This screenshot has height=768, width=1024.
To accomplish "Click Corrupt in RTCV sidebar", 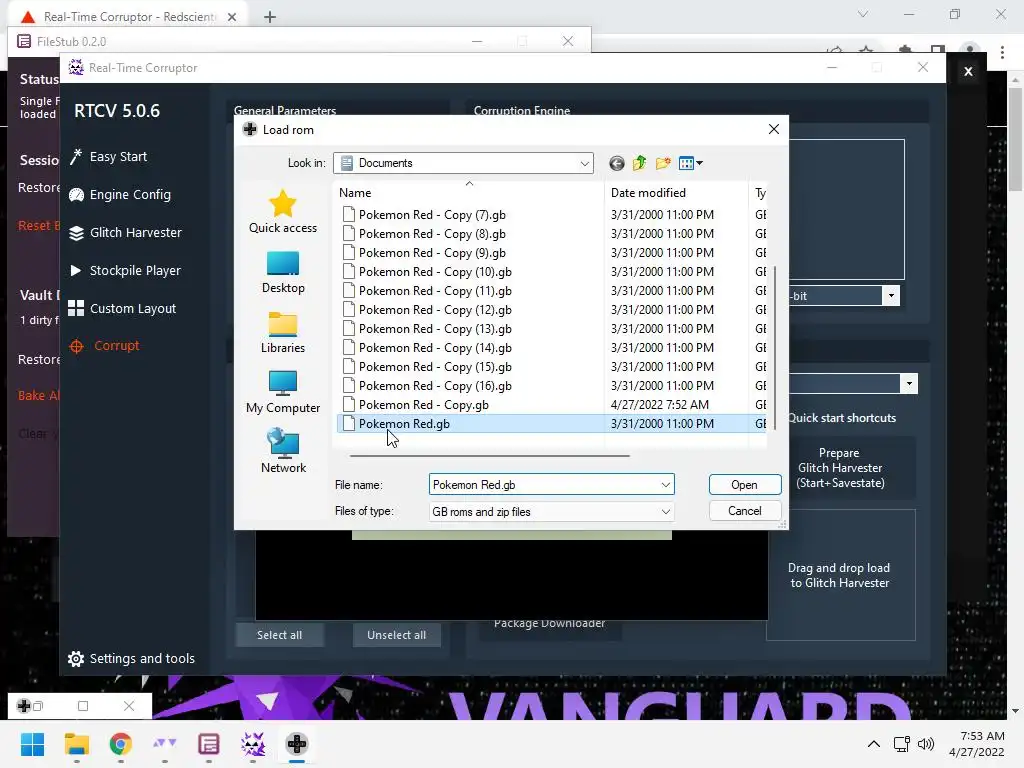I will tap(104, 345).
